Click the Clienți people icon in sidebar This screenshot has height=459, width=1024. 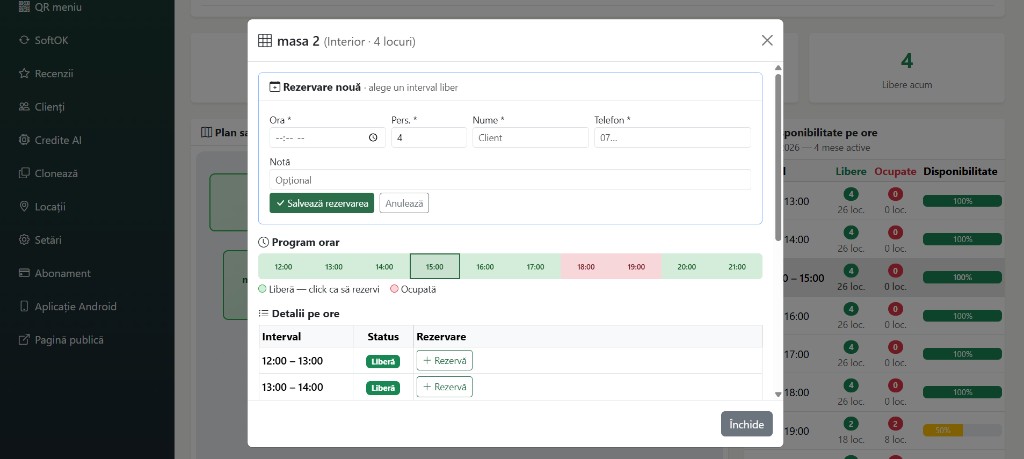click(x=24, y=106)
